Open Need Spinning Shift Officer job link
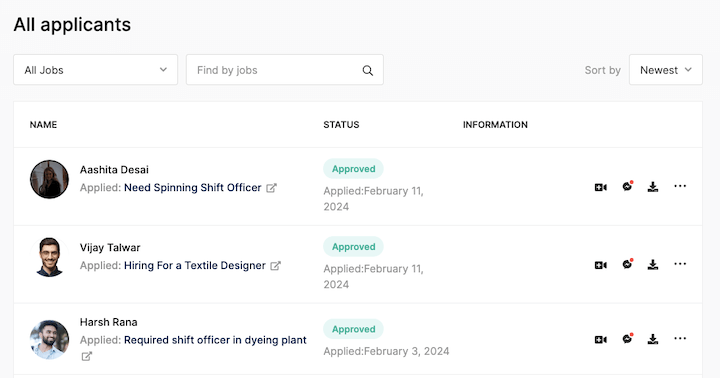This screenshot has width=720, height=378. coord(192,187)
